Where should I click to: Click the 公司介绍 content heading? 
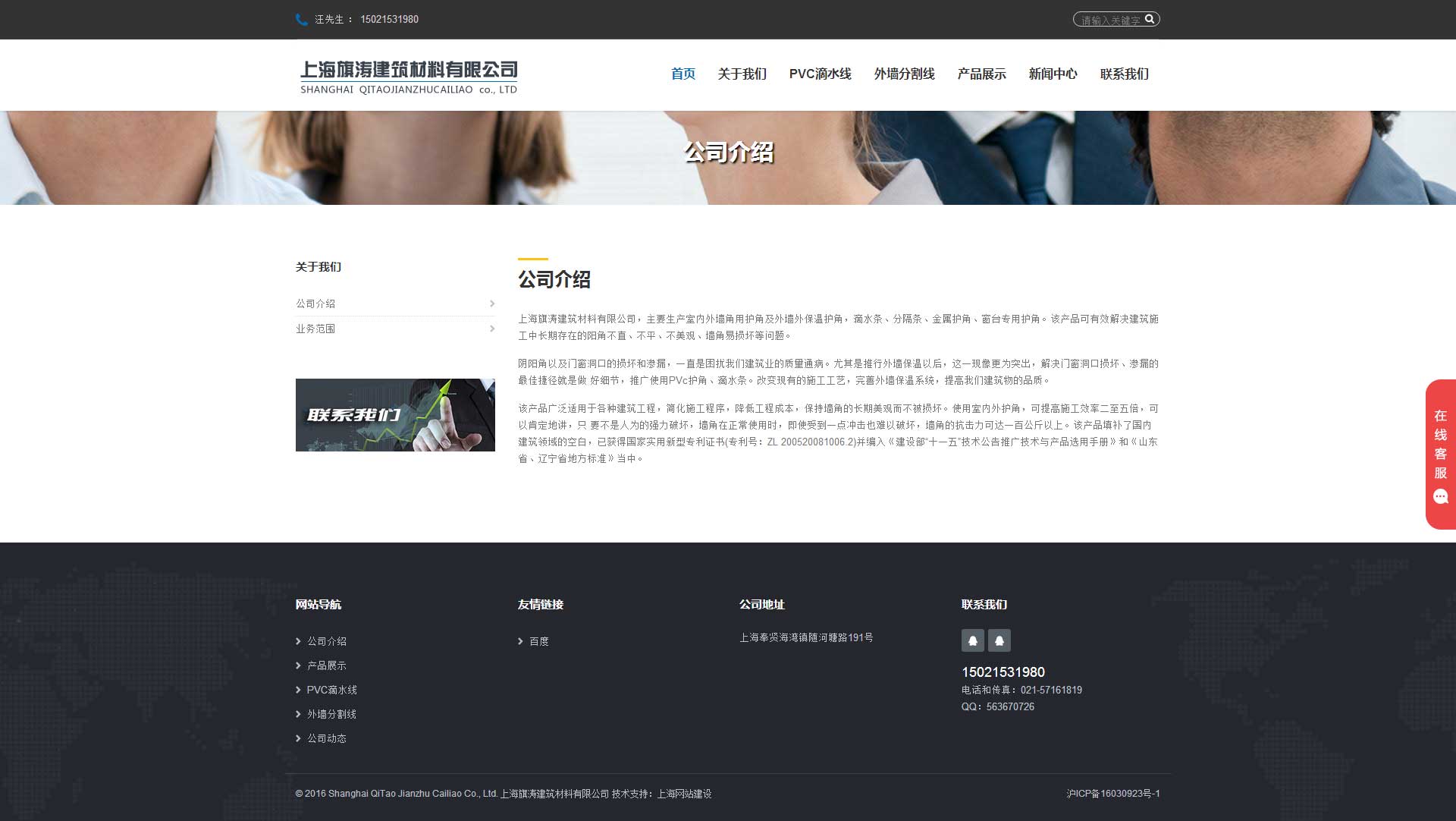point(554,279)
